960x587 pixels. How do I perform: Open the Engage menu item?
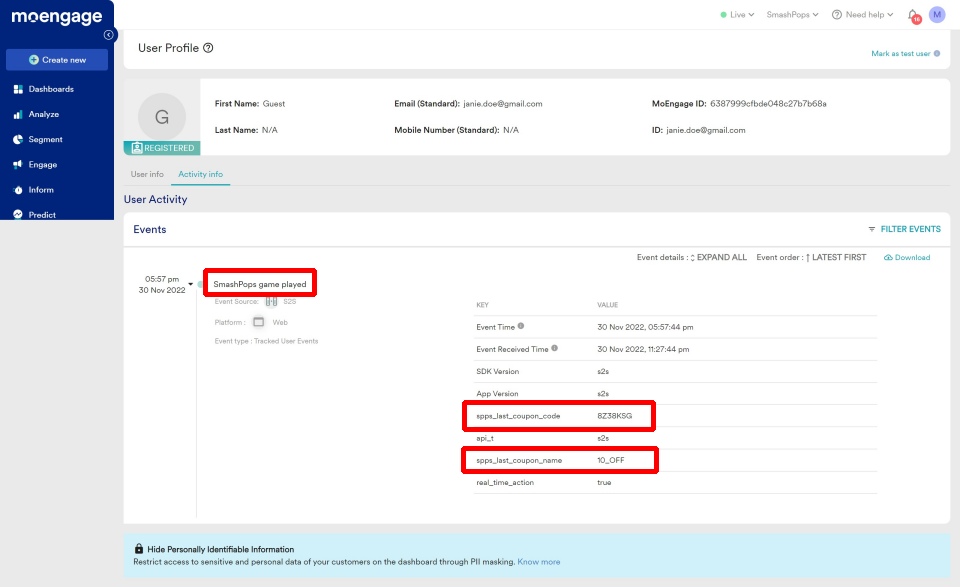point(42,165)
